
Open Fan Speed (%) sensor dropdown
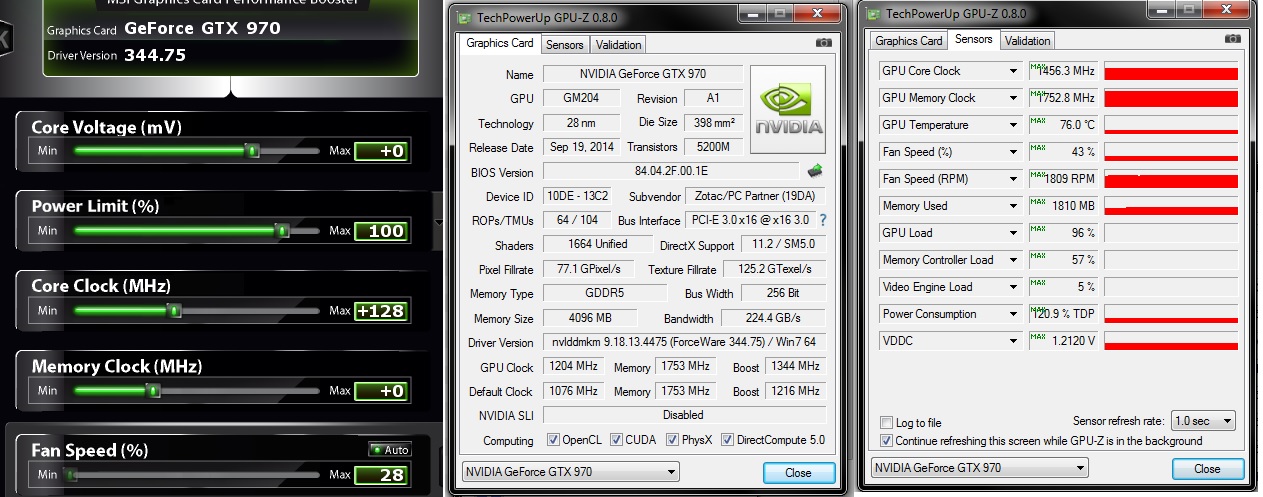click(x=1013, y=152)
